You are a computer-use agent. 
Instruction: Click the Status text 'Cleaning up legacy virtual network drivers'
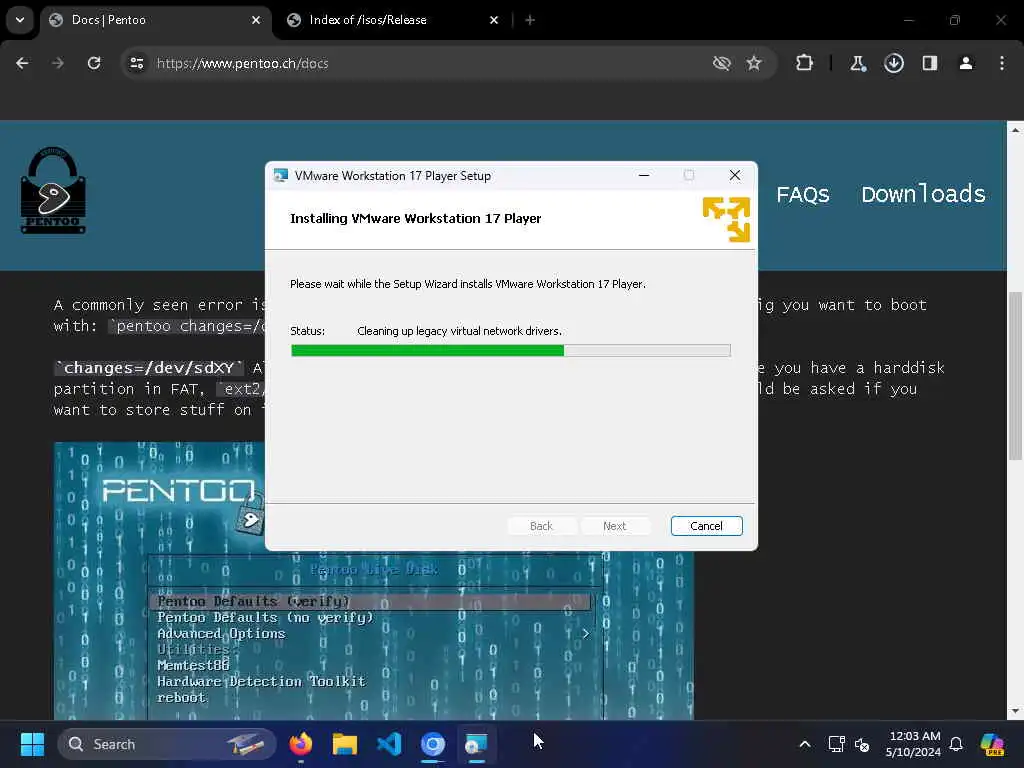point(459,331)
